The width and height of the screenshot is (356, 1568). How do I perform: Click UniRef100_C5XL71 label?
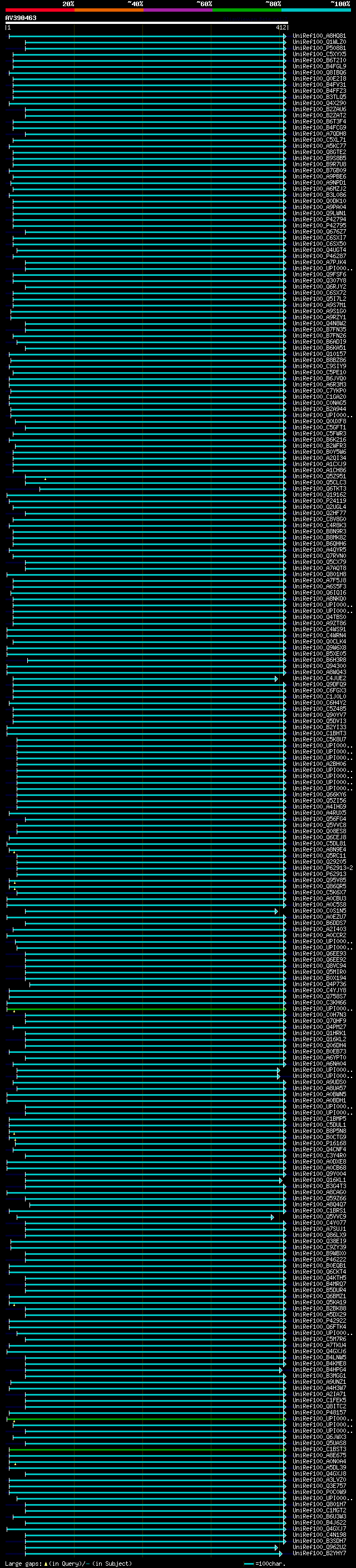point(319,140)
